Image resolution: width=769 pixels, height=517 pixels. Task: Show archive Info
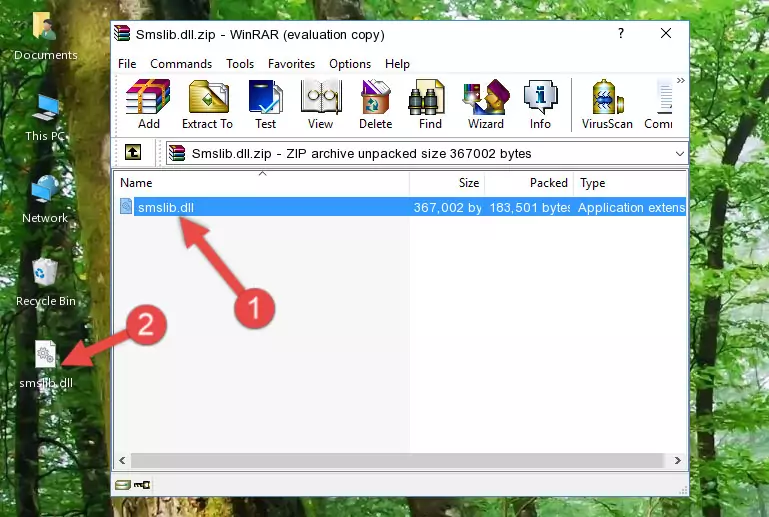point(540,104)
